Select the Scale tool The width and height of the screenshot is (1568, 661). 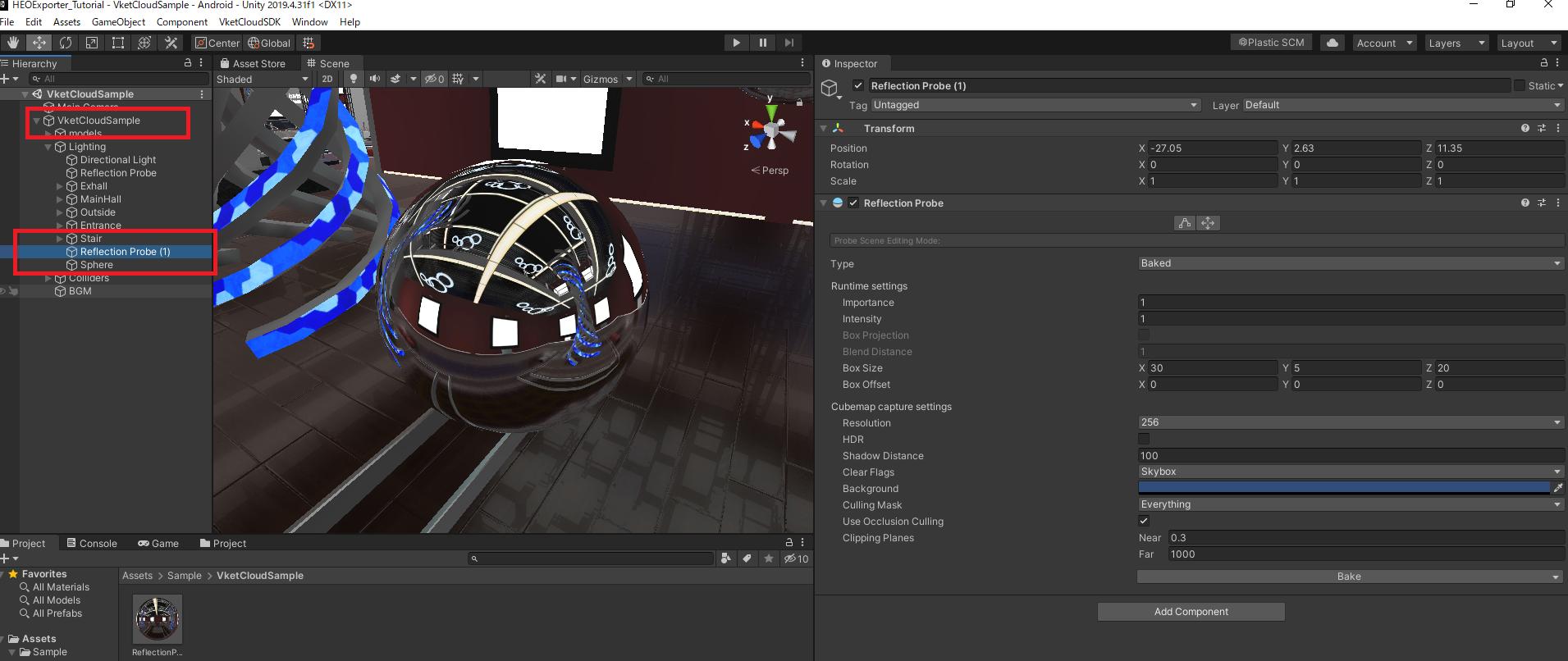click(92, 43)
